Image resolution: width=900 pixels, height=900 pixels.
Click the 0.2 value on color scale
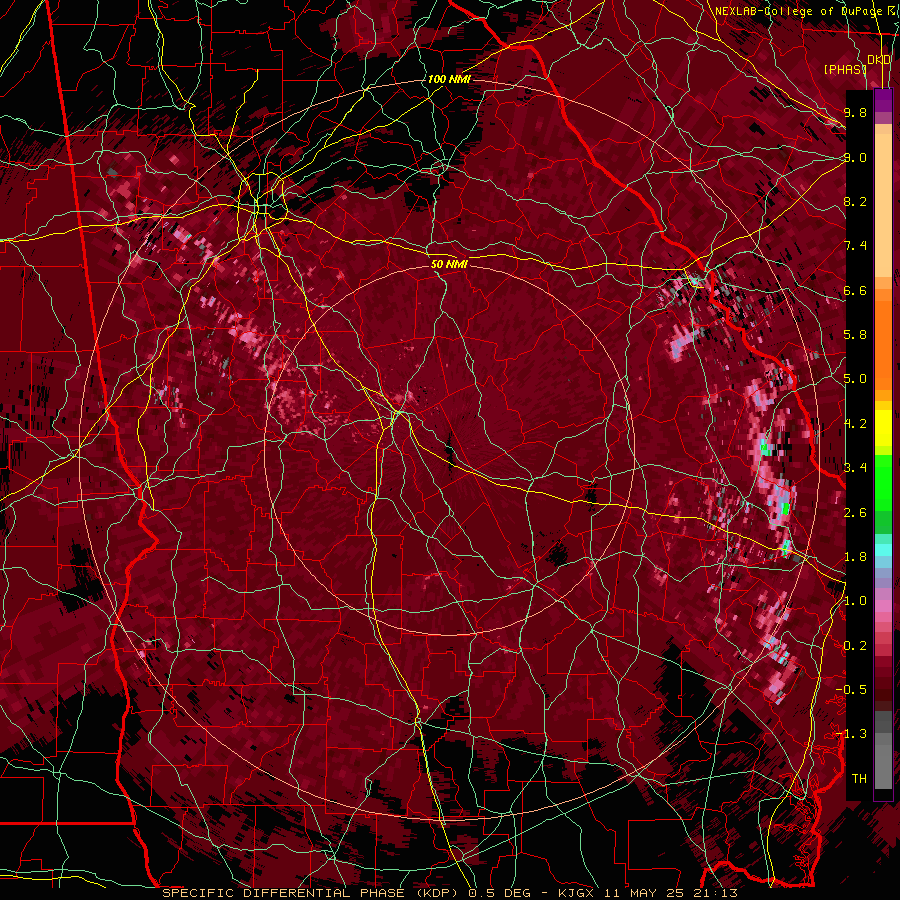(855, 645)
